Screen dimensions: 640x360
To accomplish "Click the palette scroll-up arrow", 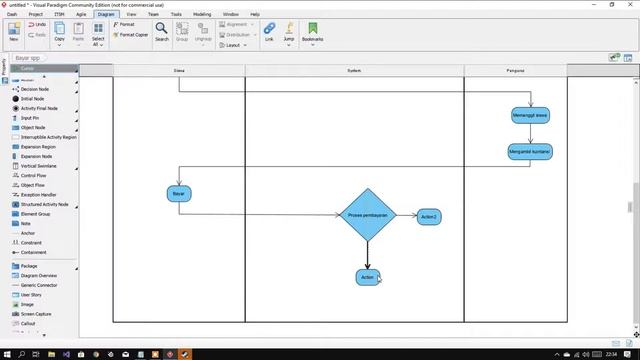I will 44,77.
